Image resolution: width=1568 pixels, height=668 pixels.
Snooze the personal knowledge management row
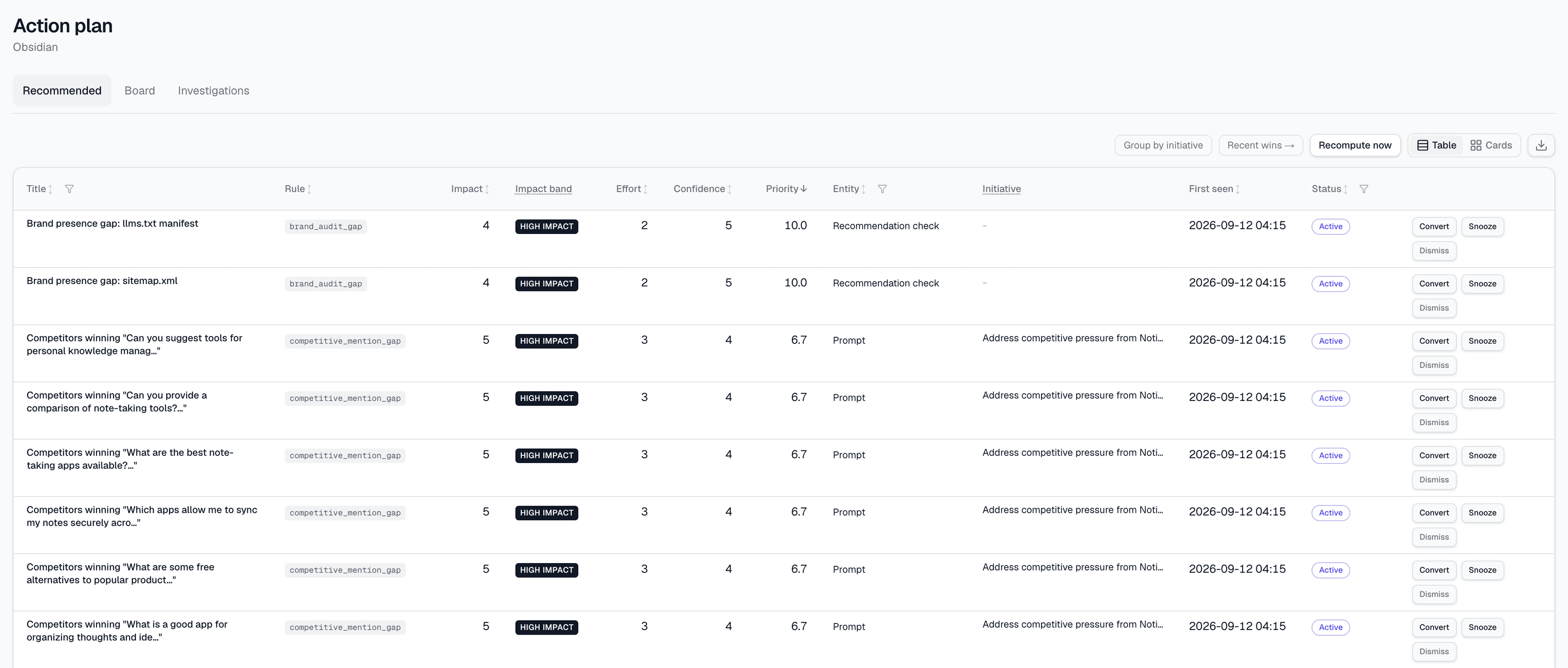[x=1481, y=341]
